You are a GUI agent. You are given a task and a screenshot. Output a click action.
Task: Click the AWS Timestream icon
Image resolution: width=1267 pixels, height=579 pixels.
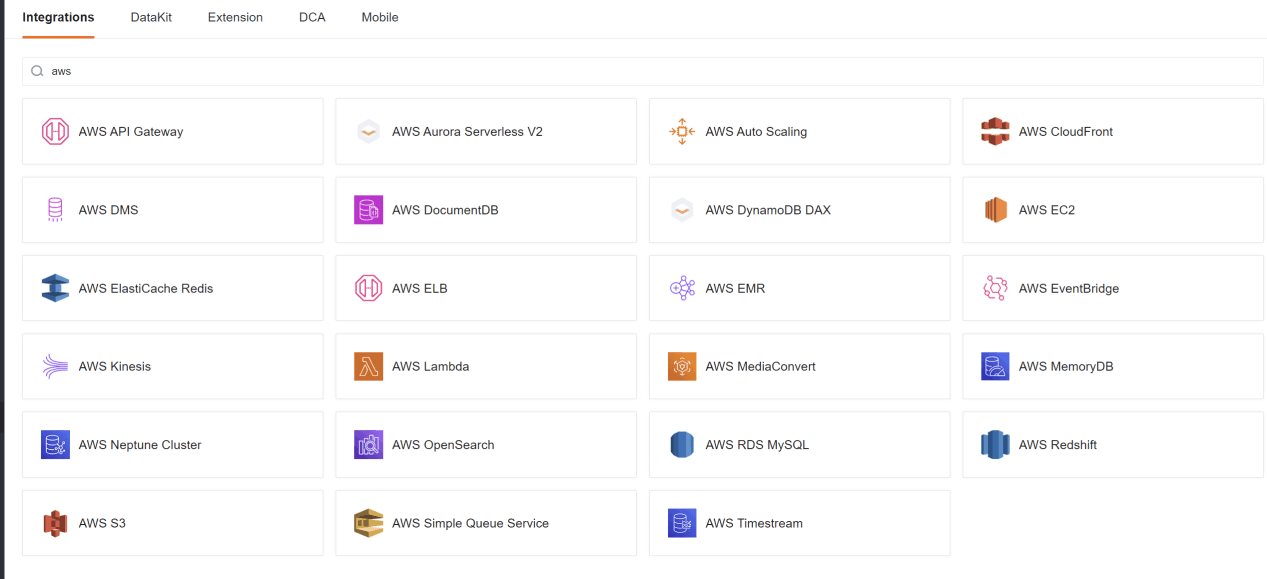click(x=682, y=523)
